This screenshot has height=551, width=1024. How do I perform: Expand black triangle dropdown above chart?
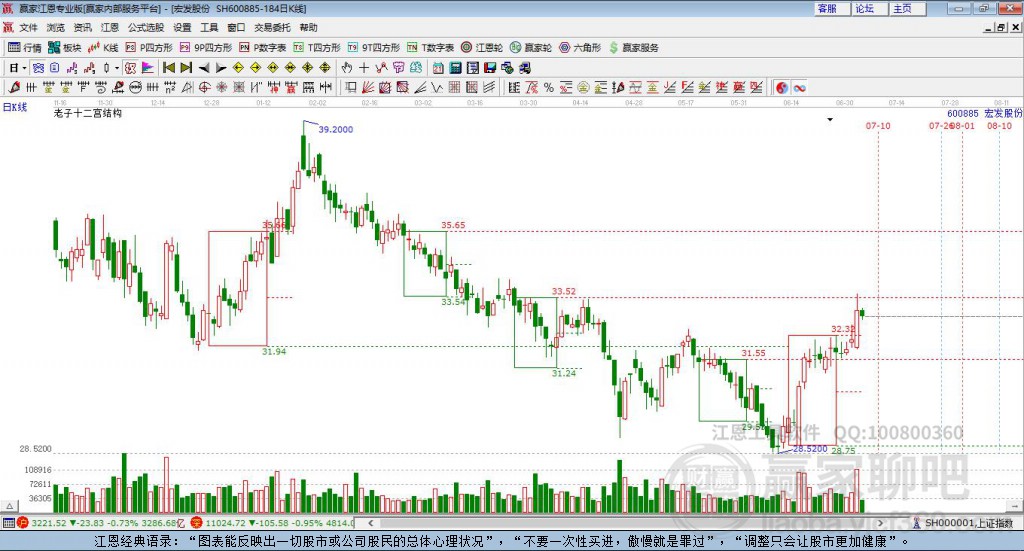tap(830, 119)
